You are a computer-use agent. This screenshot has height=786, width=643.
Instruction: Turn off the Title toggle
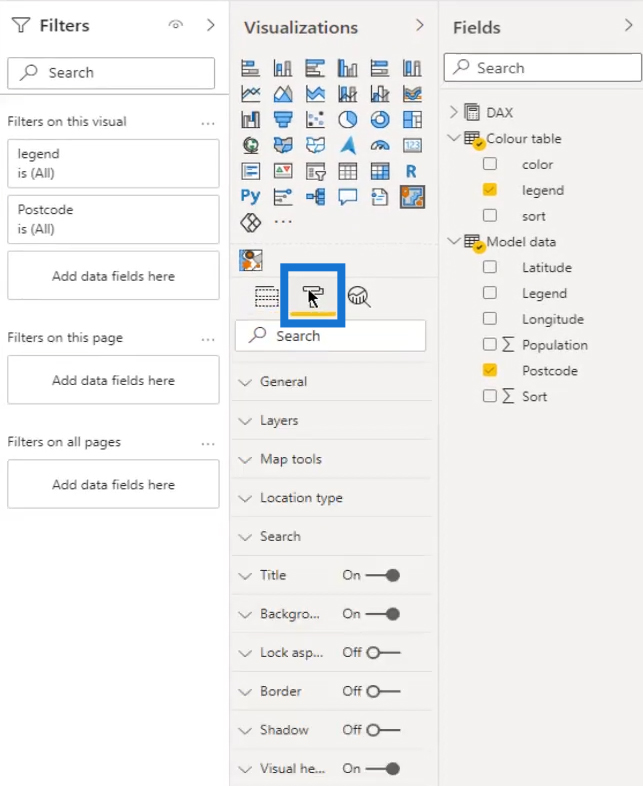(383, 575)
